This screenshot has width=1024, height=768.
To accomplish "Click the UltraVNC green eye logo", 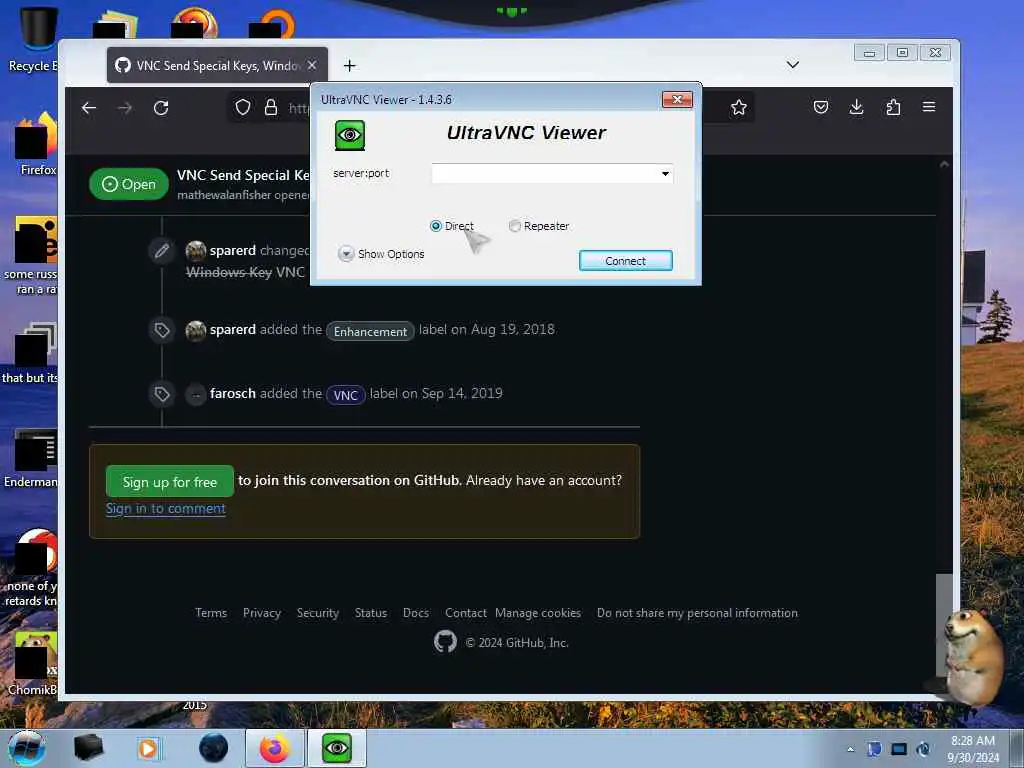I will pos(349,135).
